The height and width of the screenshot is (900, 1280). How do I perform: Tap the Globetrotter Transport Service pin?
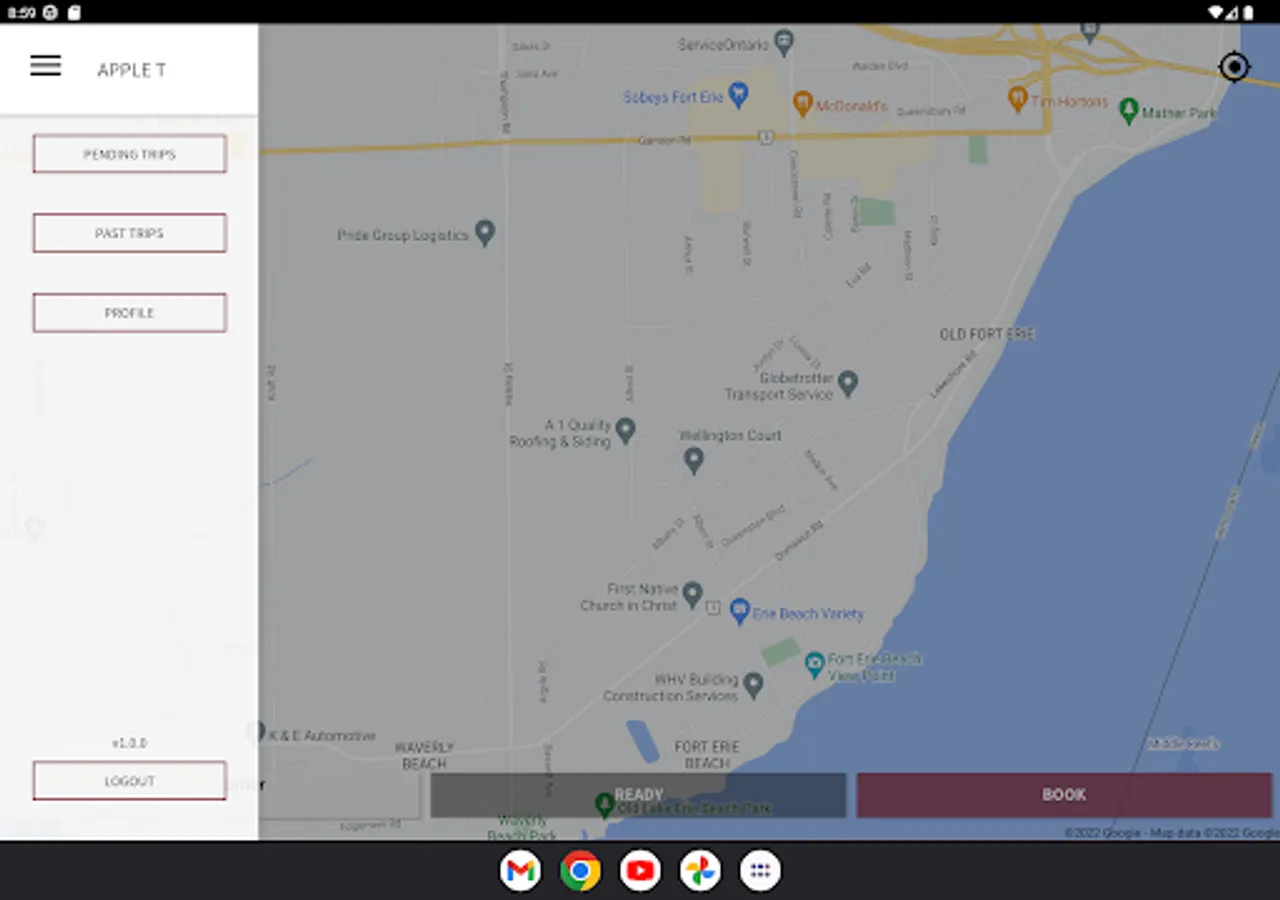pos(848,382)
